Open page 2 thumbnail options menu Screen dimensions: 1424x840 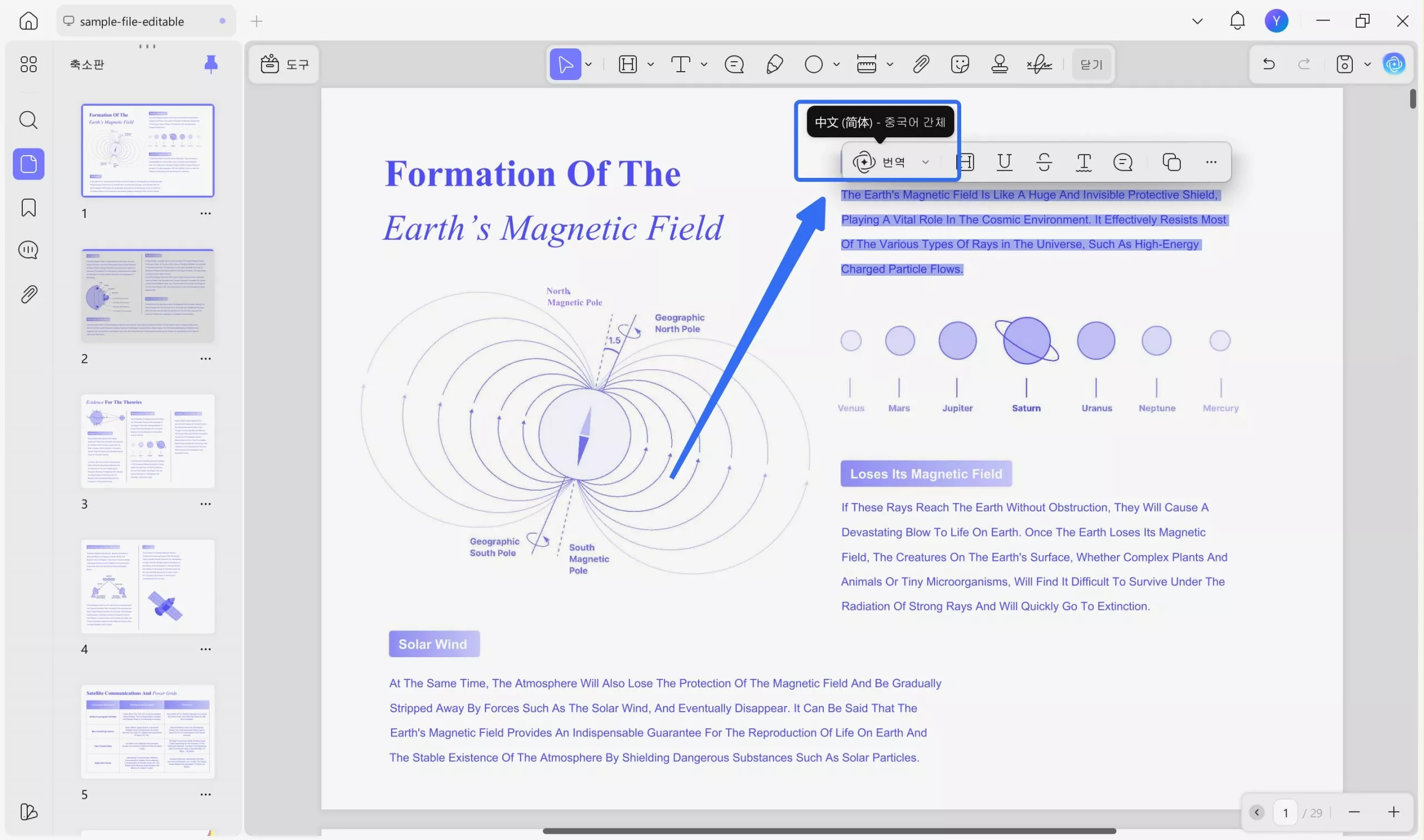[205, 359]
